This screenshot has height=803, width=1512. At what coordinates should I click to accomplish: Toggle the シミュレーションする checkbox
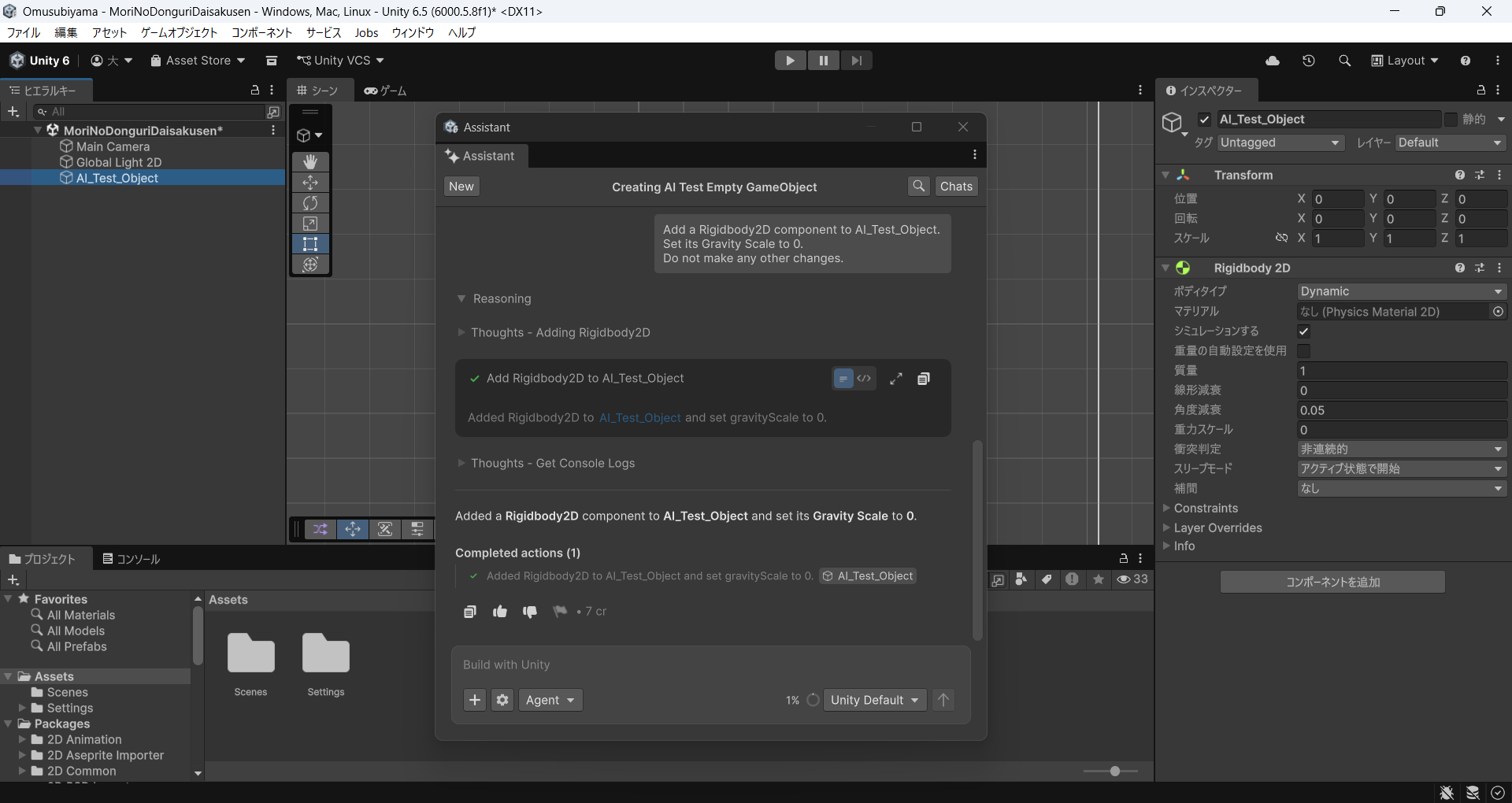(x=1304, y=331)
